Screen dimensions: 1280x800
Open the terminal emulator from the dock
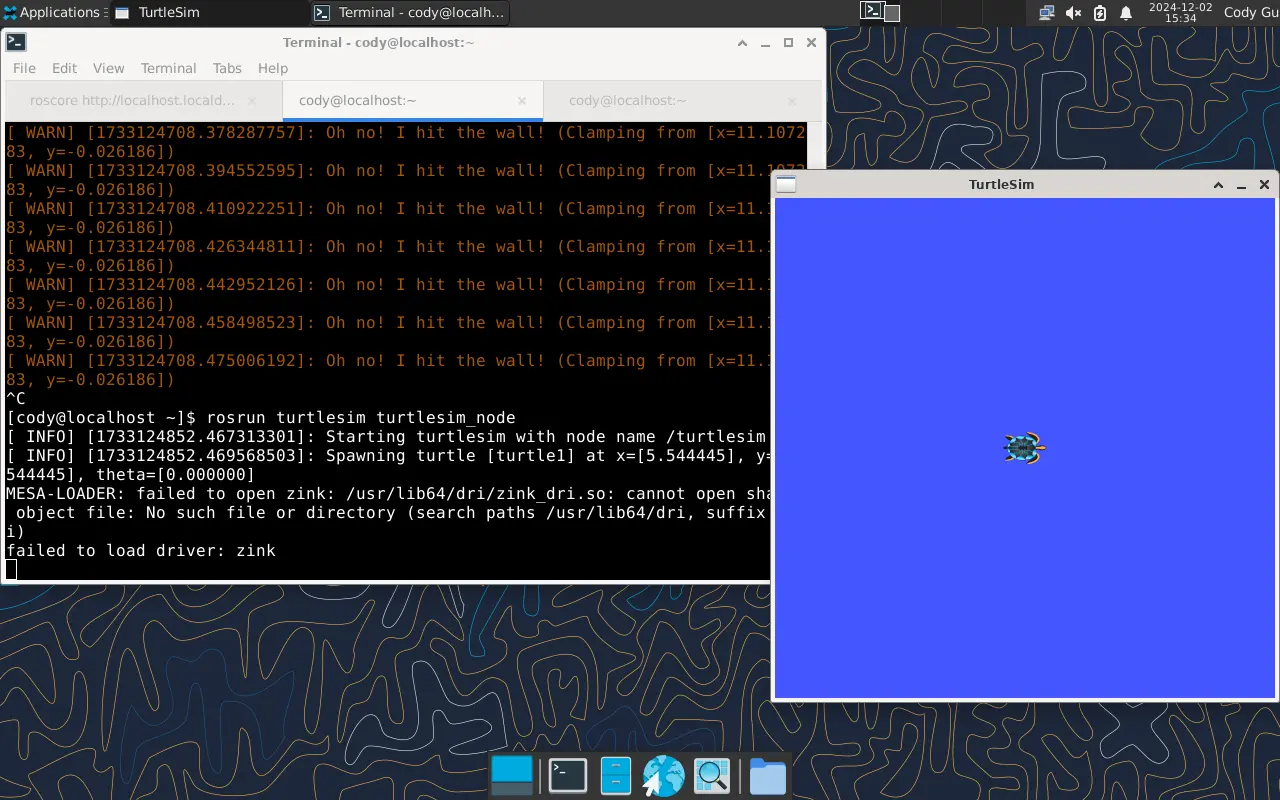tap(567, 776)
